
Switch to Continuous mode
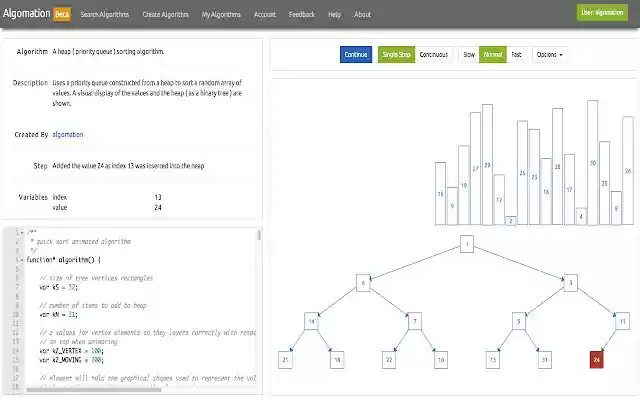point(433,54)
